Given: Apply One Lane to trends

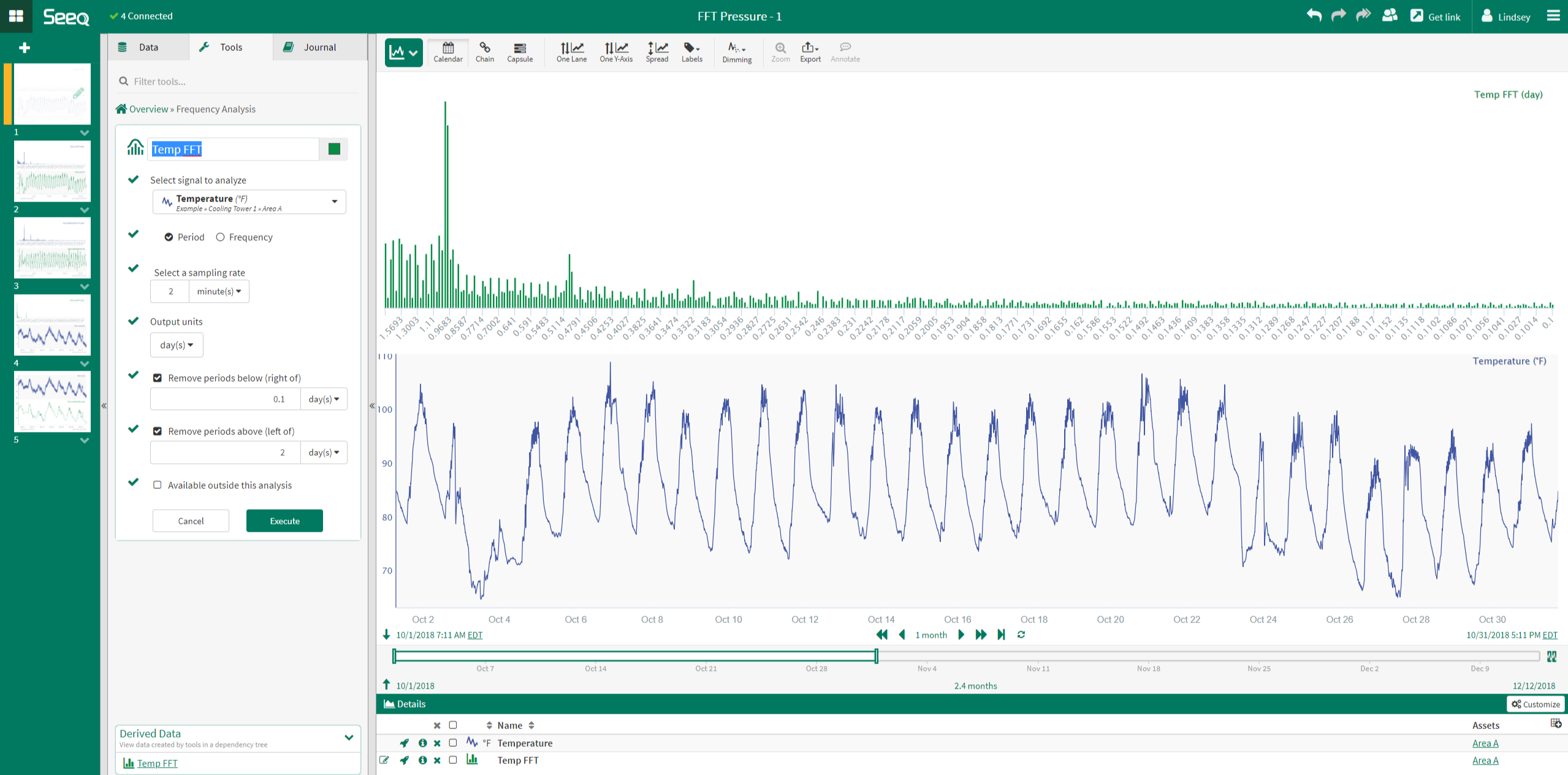Looking at the screenshot, I should [x=571, y=52].
